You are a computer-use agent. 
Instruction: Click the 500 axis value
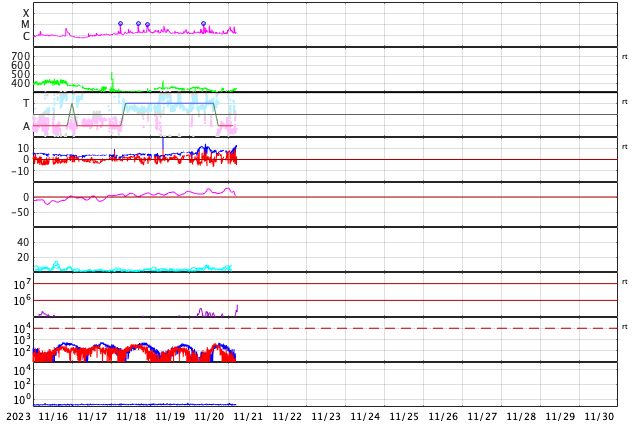pyautogui.click(x=21, y=74)
